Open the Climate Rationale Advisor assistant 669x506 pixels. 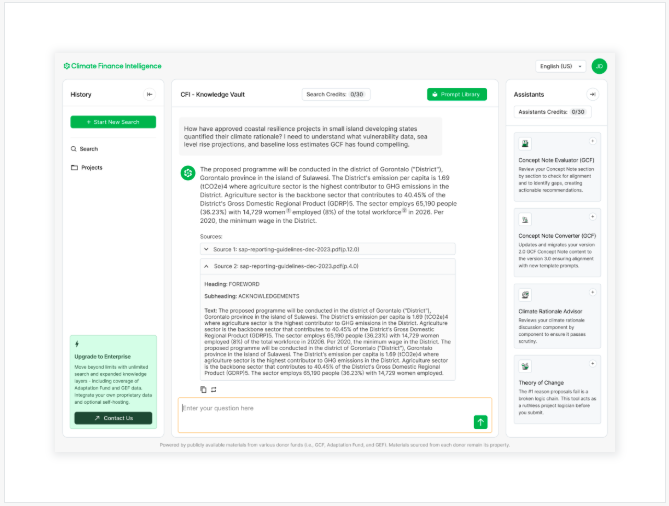point(557,316)
